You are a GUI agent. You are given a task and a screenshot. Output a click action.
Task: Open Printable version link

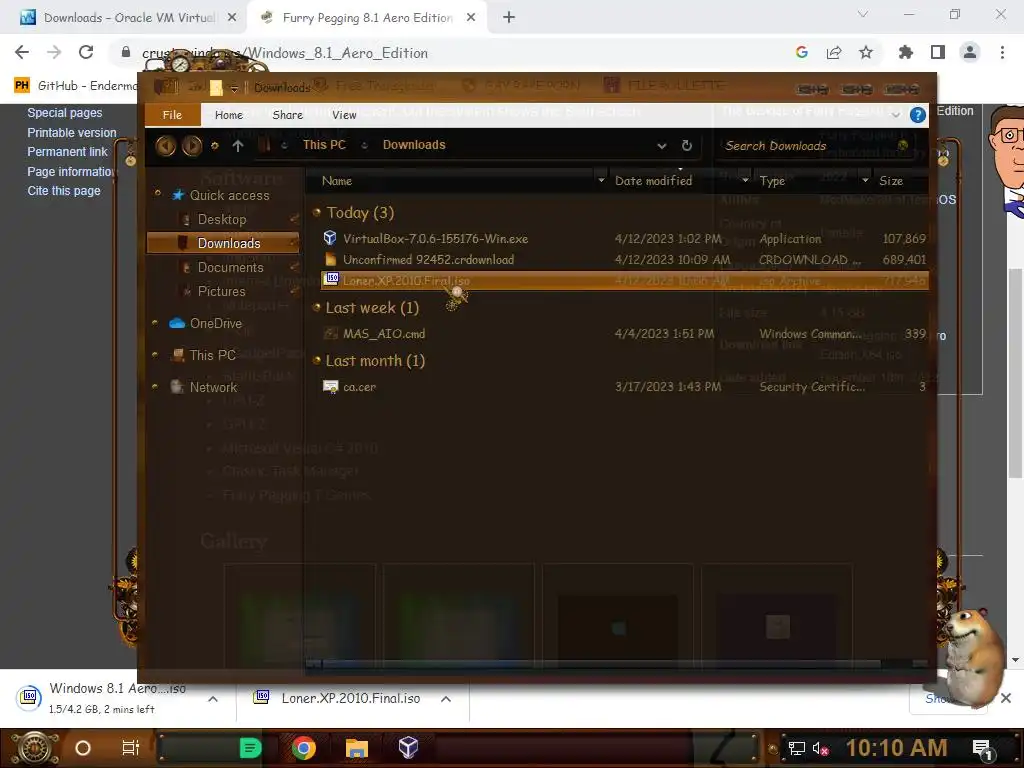coord(72,133)
